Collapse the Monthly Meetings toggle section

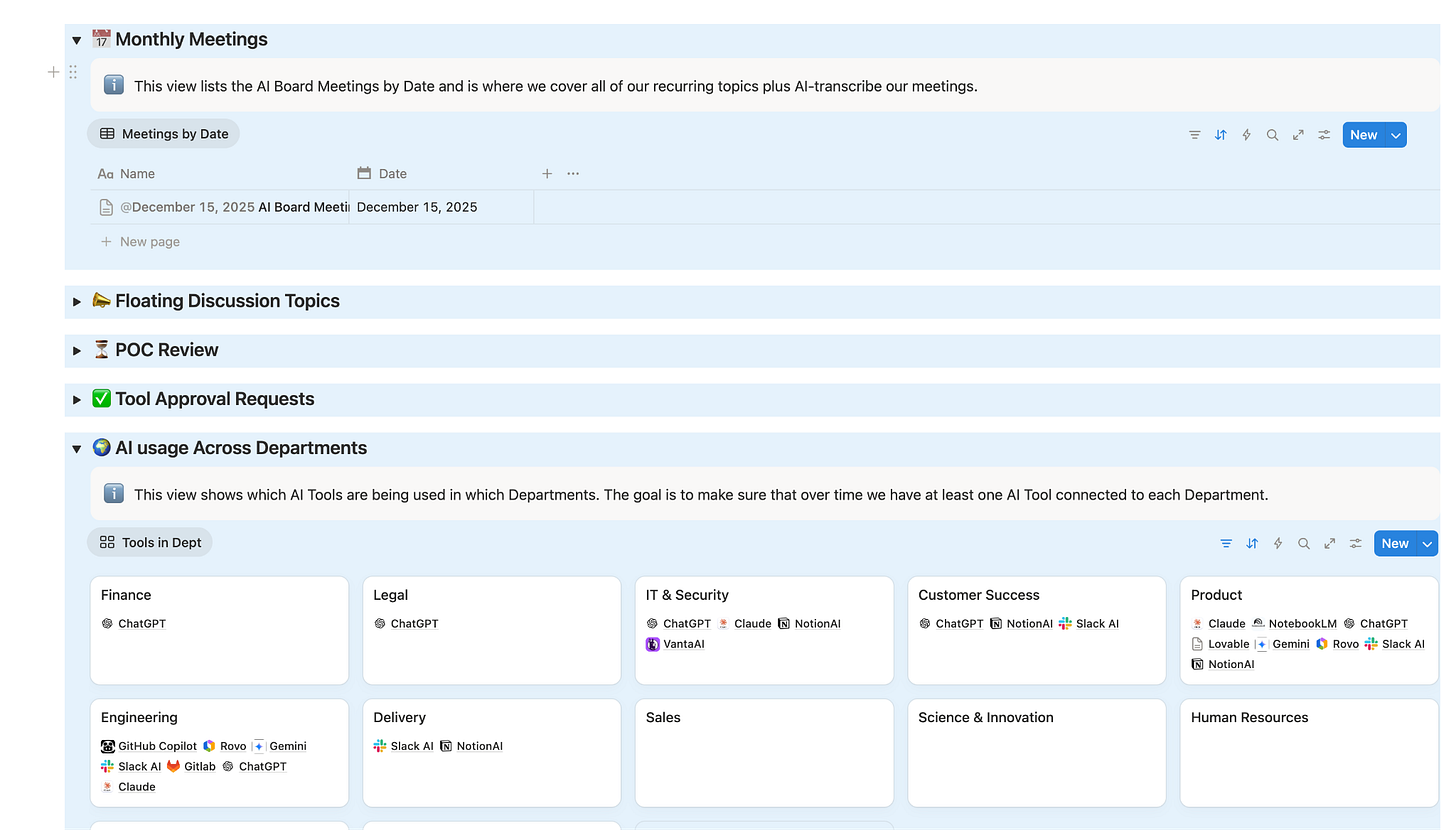pyautogui.click(x=77, y=41)
